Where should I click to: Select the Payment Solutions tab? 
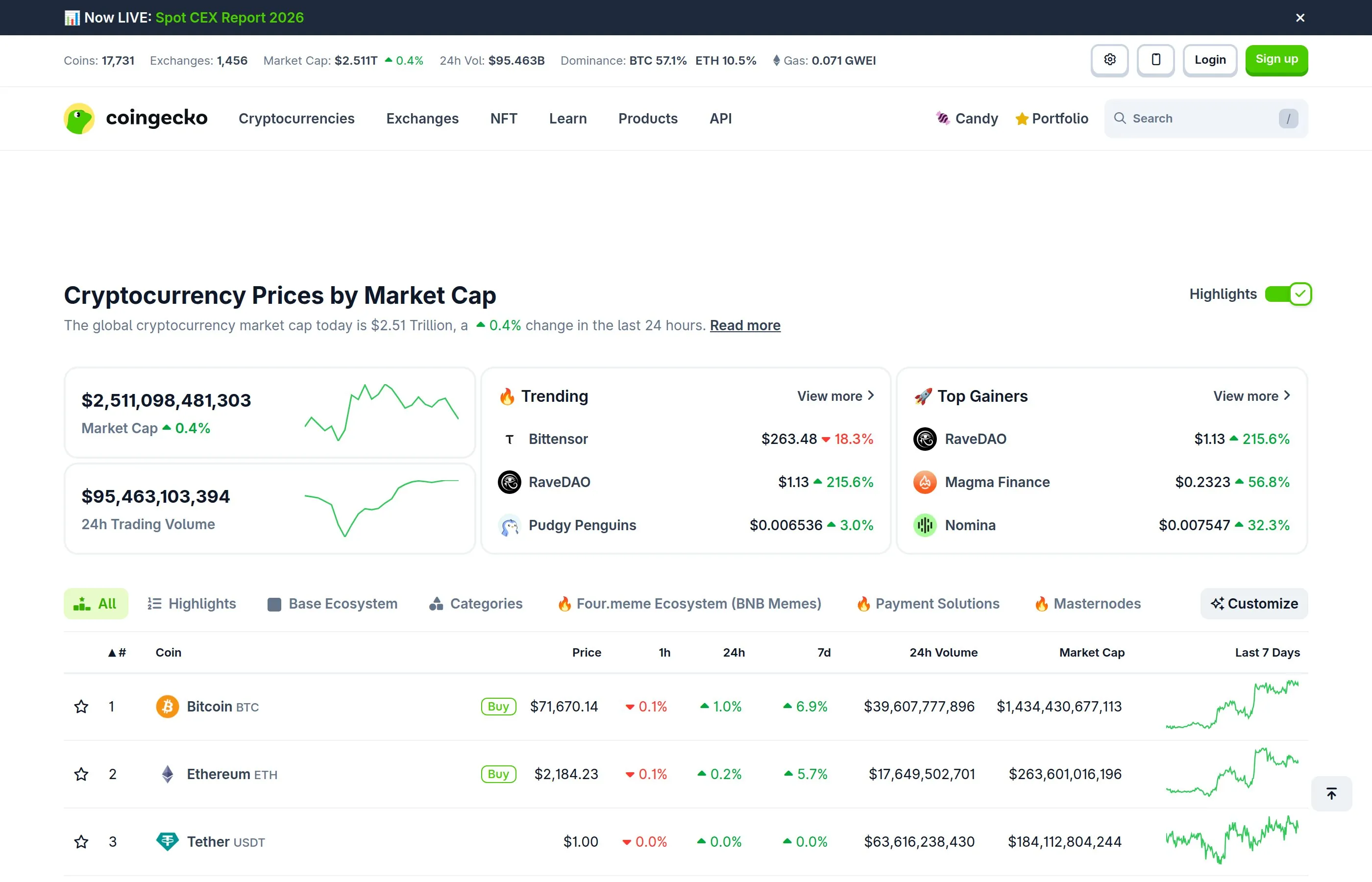928,604
